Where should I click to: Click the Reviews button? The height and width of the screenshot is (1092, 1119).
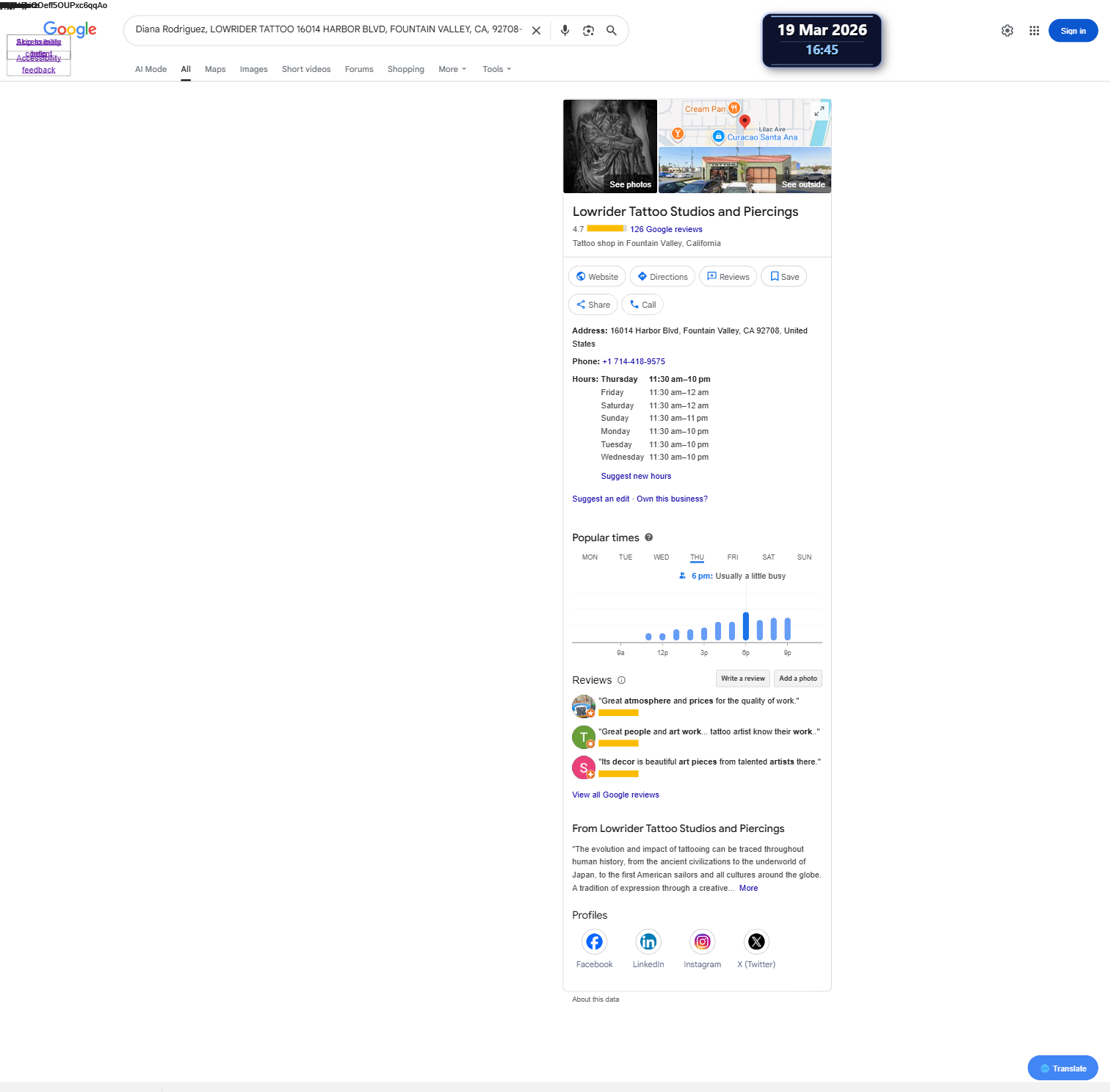[728, 277]
